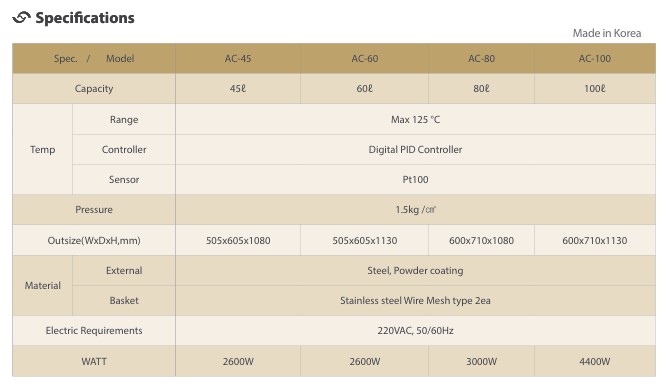Select the 505x605x1080 outsize cell
667x390 pixels.
238,240
